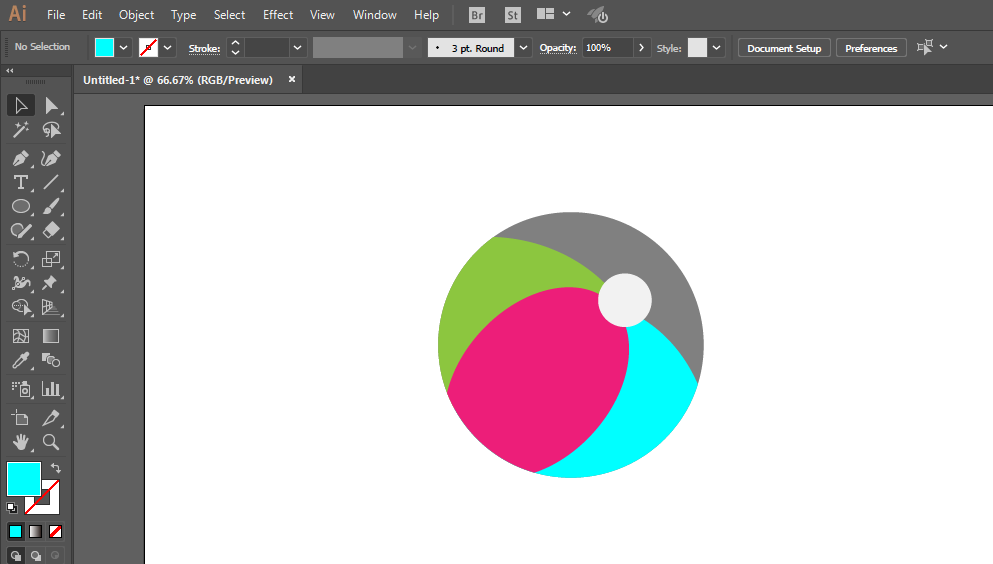The image size is (993, 564).
Task: Select the Type tool
Action: tap(21, 182)
